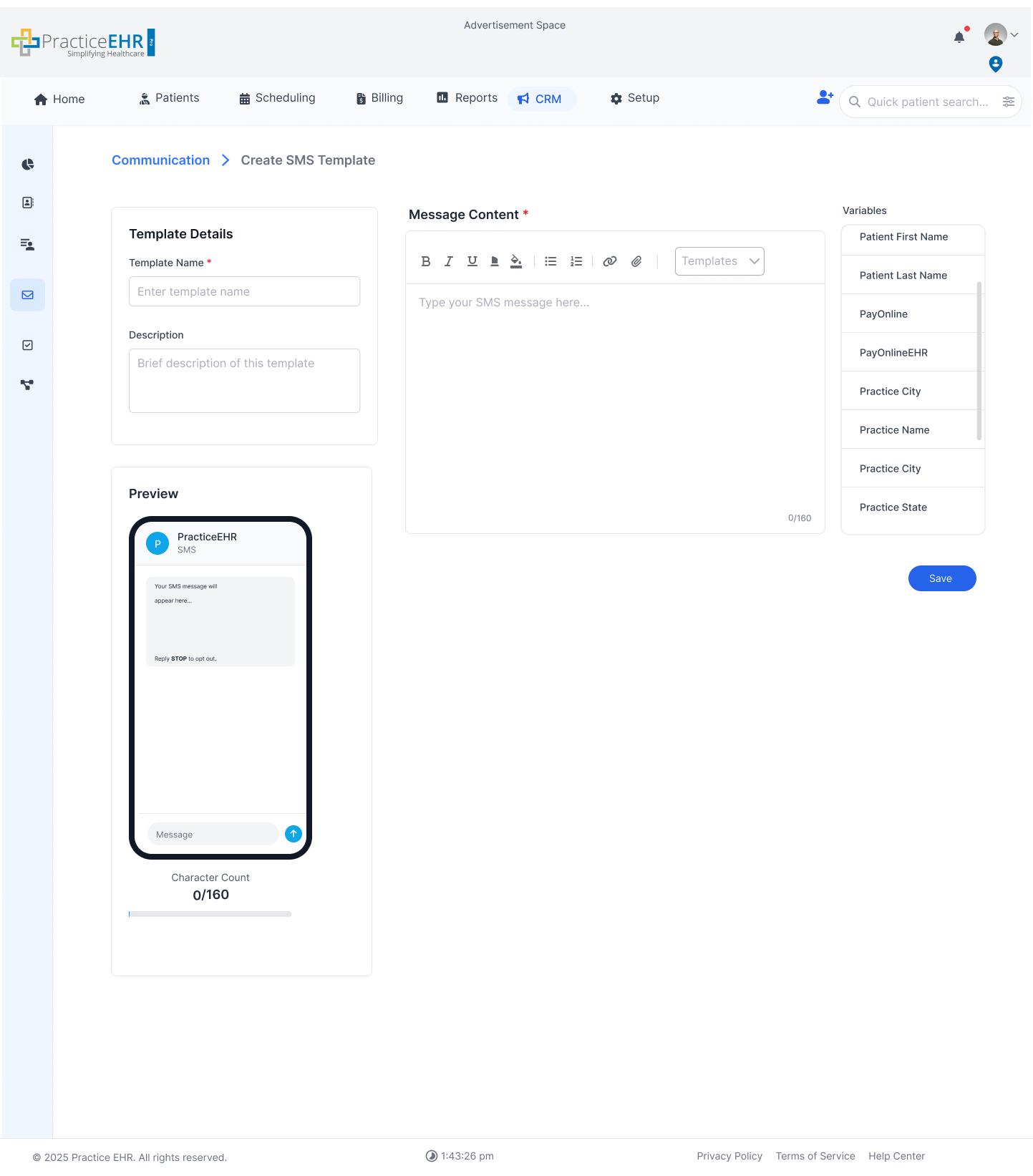Open the Setup menu
1033x1176 pixels.
point(635,98)
